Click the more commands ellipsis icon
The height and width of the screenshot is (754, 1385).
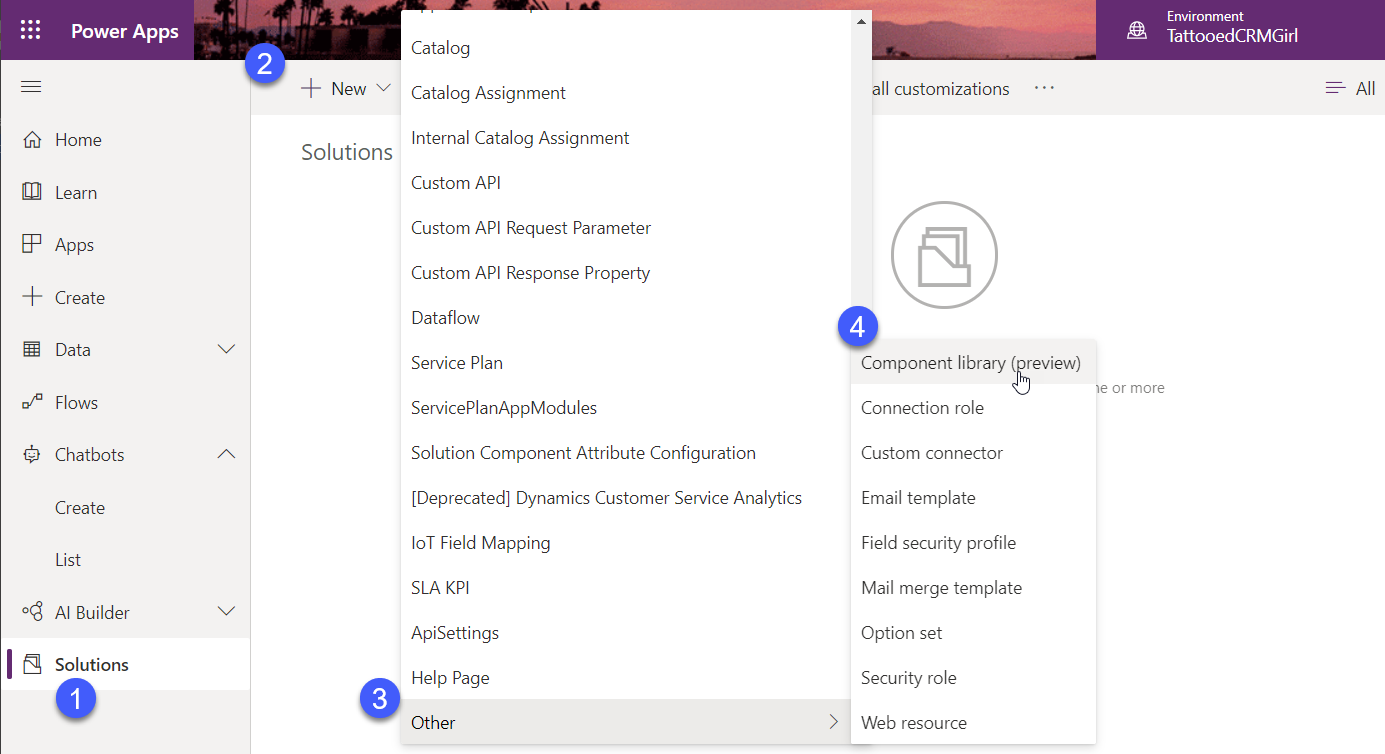(x=1043, y=88)
